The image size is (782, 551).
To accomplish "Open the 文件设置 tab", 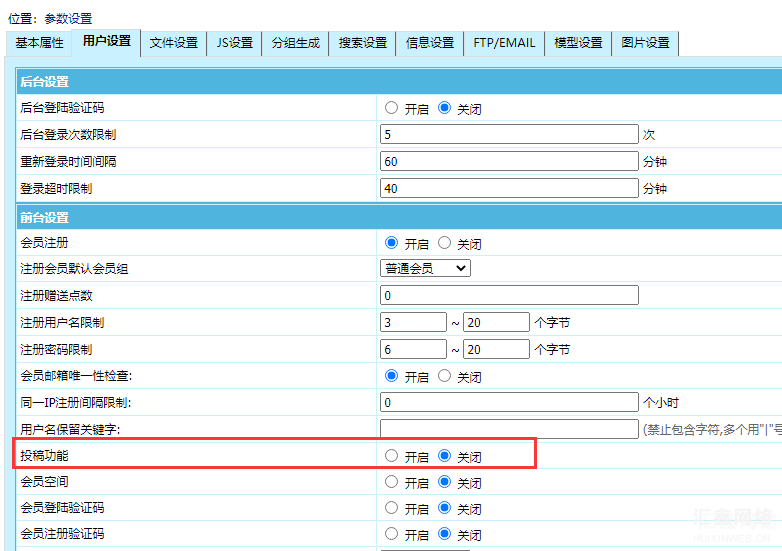I will (174, 43).
